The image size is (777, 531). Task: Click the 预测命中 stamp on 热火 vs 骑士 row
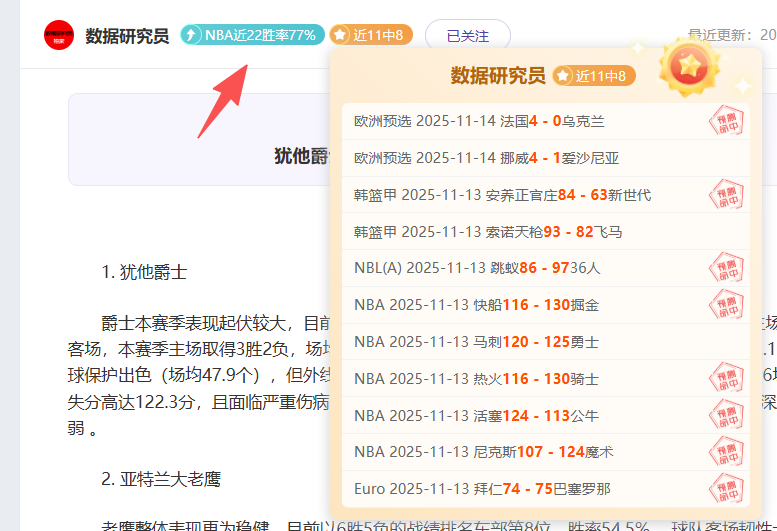coord(725,378)
